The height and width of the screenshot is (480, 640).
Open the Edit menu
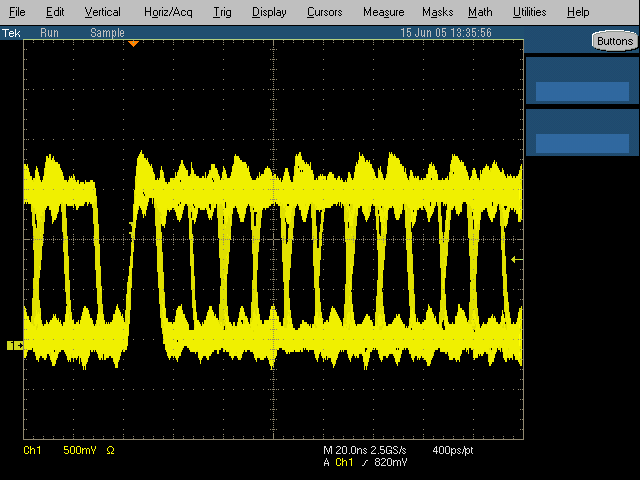[55, 12]
